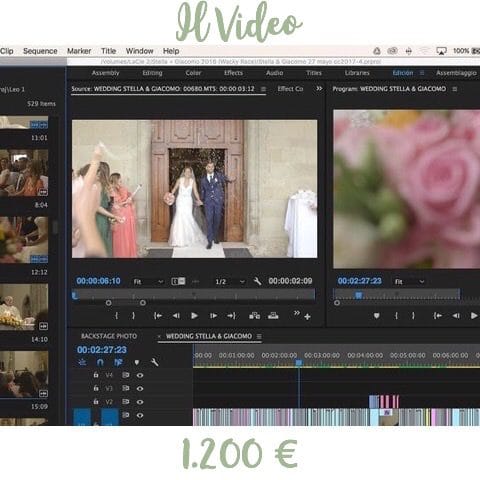The width and height of the screenshot is (480, 480).
Task: Toggle sync lock on V3 track
Action: click(126, 389)
